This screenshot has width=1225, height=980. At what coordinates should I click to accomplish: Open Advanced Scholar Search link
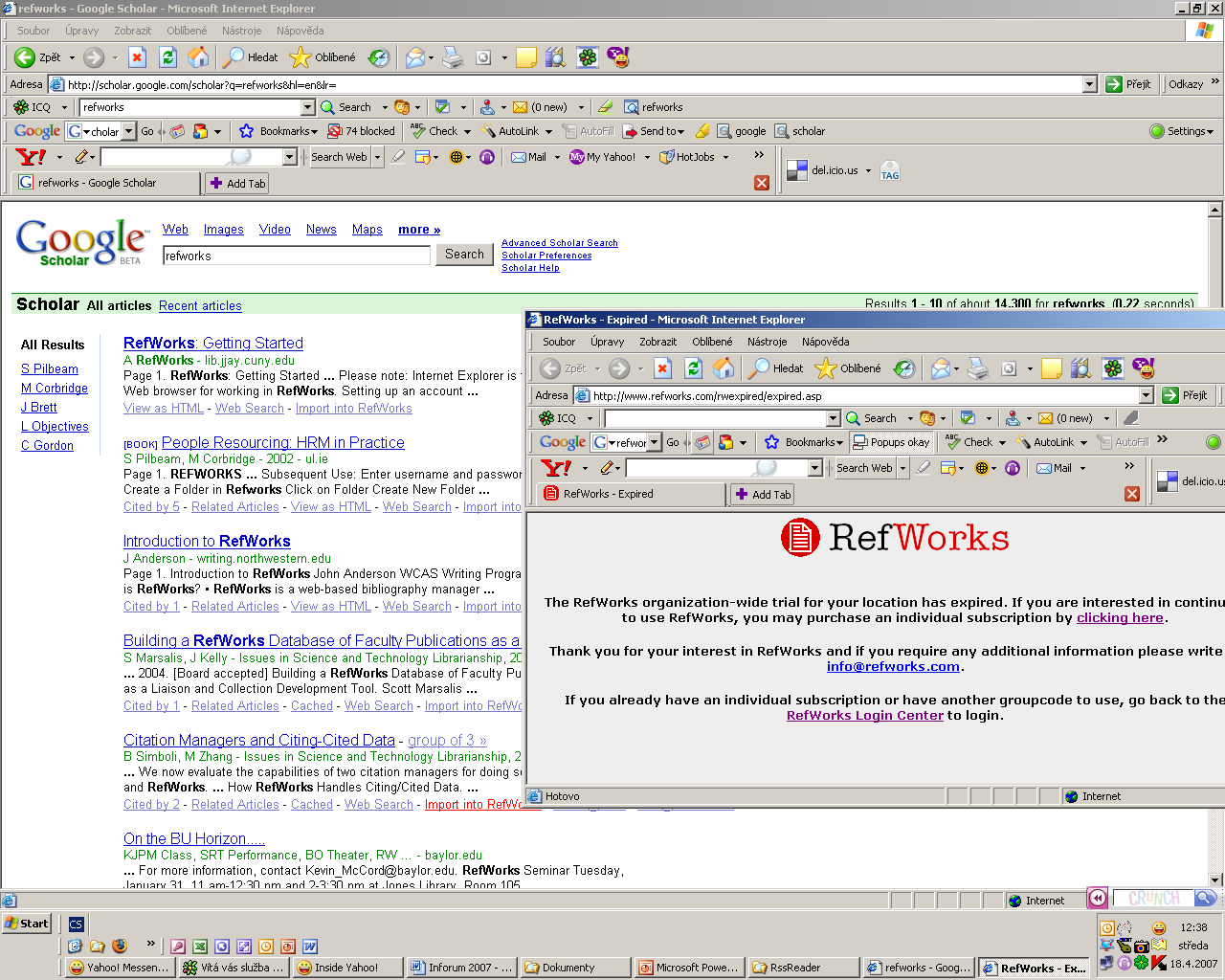click(x=560, y=243)
